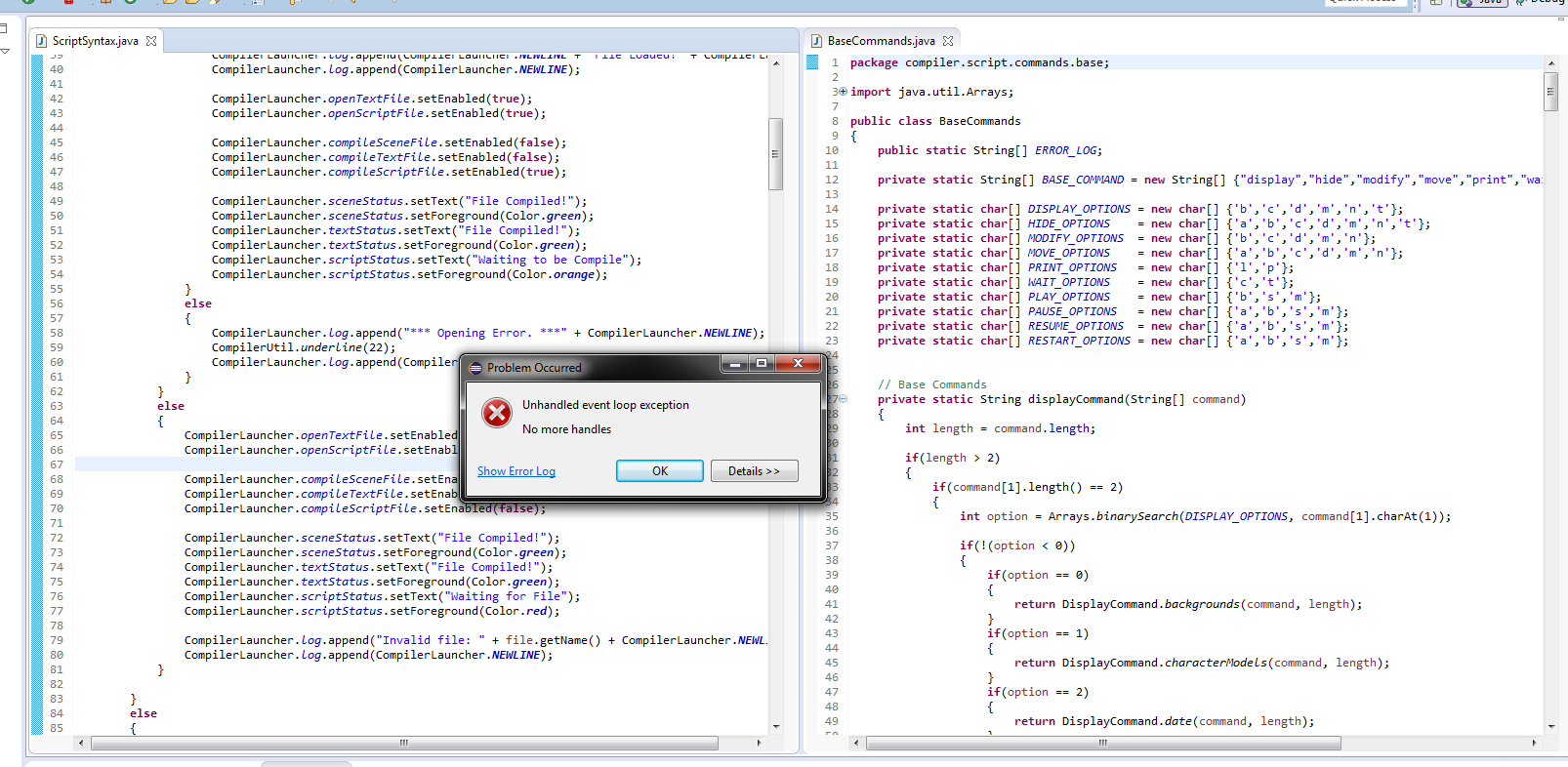The image size is (1568, 767).
Task: Click the vertical scrollbar thumb in BaseCommands.java
Action: click(x=1550, y=93)
